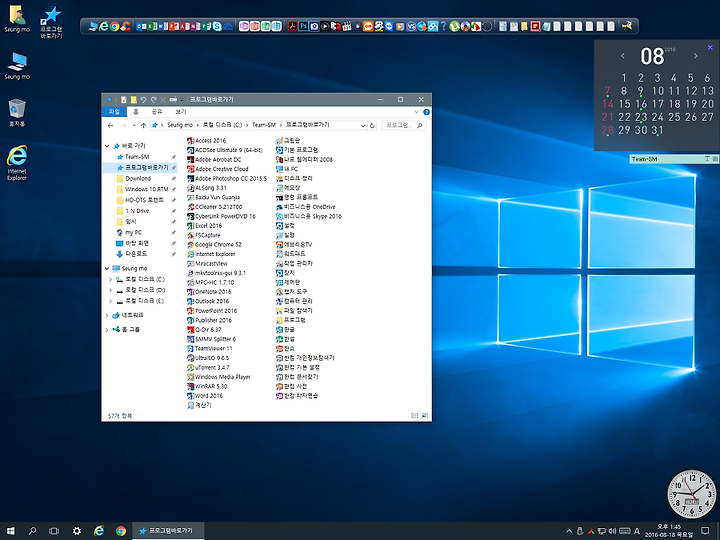Screen dimensions: 720x540
Task: Open the File ribbon tab
Action: pos(114,112)
